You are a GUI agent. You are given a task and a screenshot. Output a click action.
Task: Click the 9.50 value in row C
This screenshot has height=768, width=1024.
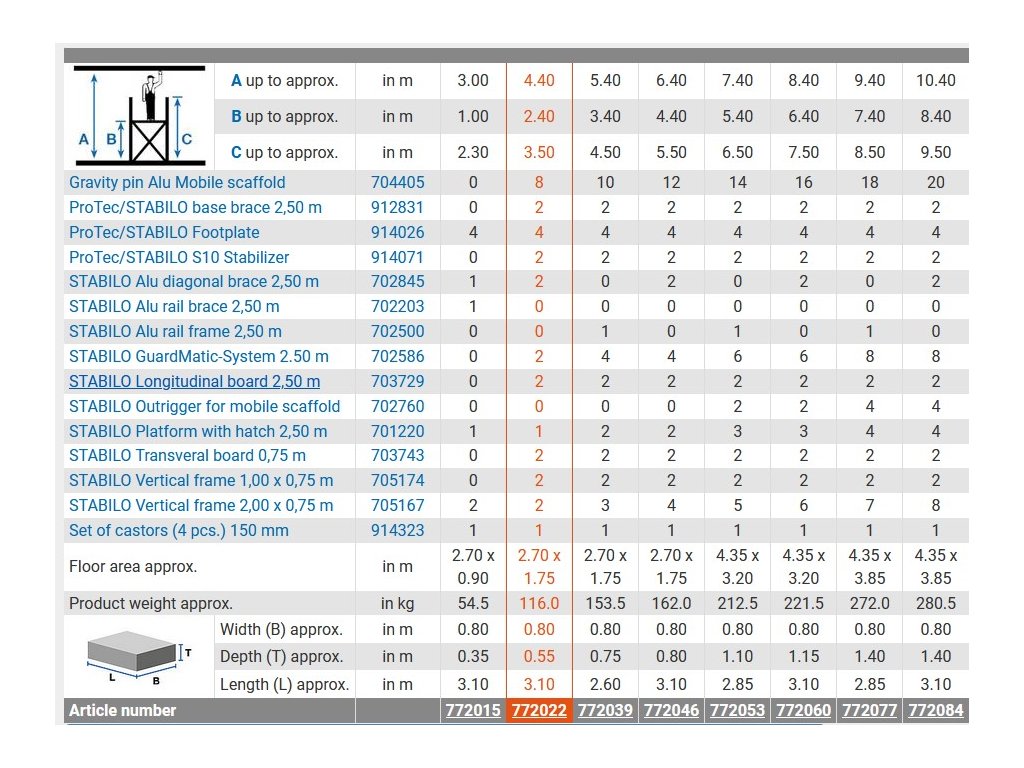tap(936, 152)
